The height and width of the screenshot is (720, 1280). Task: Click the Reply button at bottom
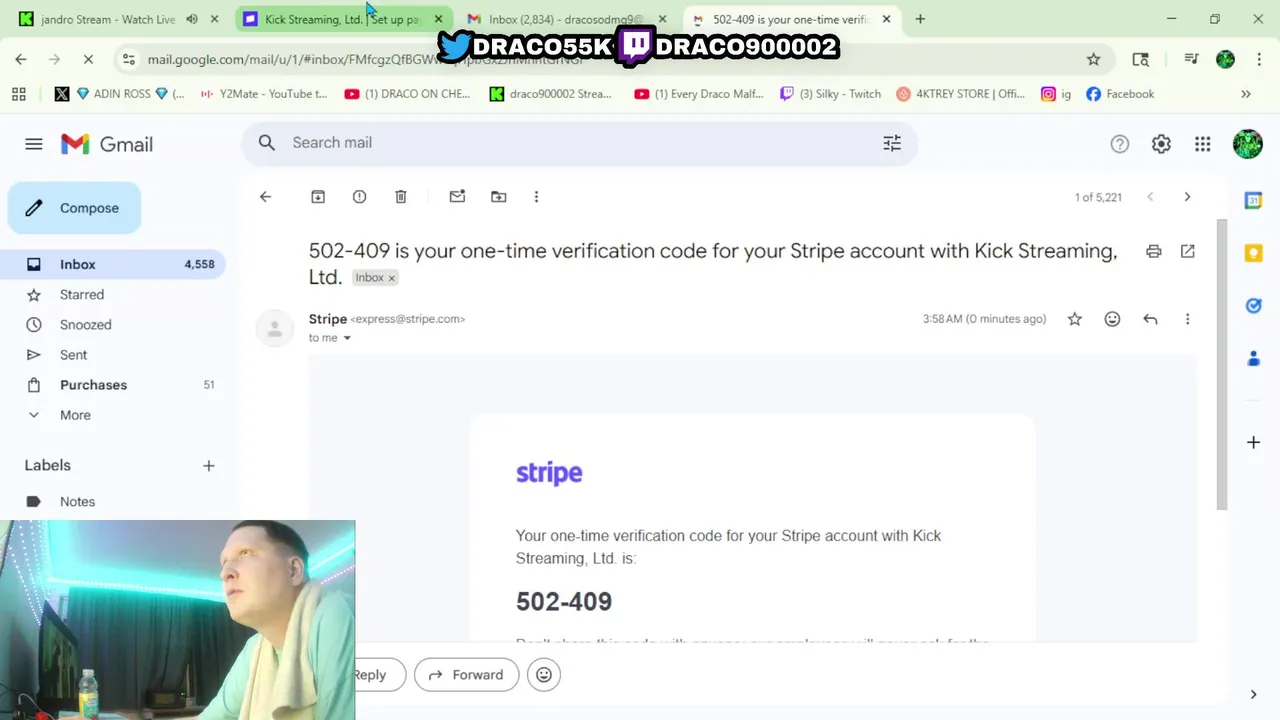378,675
